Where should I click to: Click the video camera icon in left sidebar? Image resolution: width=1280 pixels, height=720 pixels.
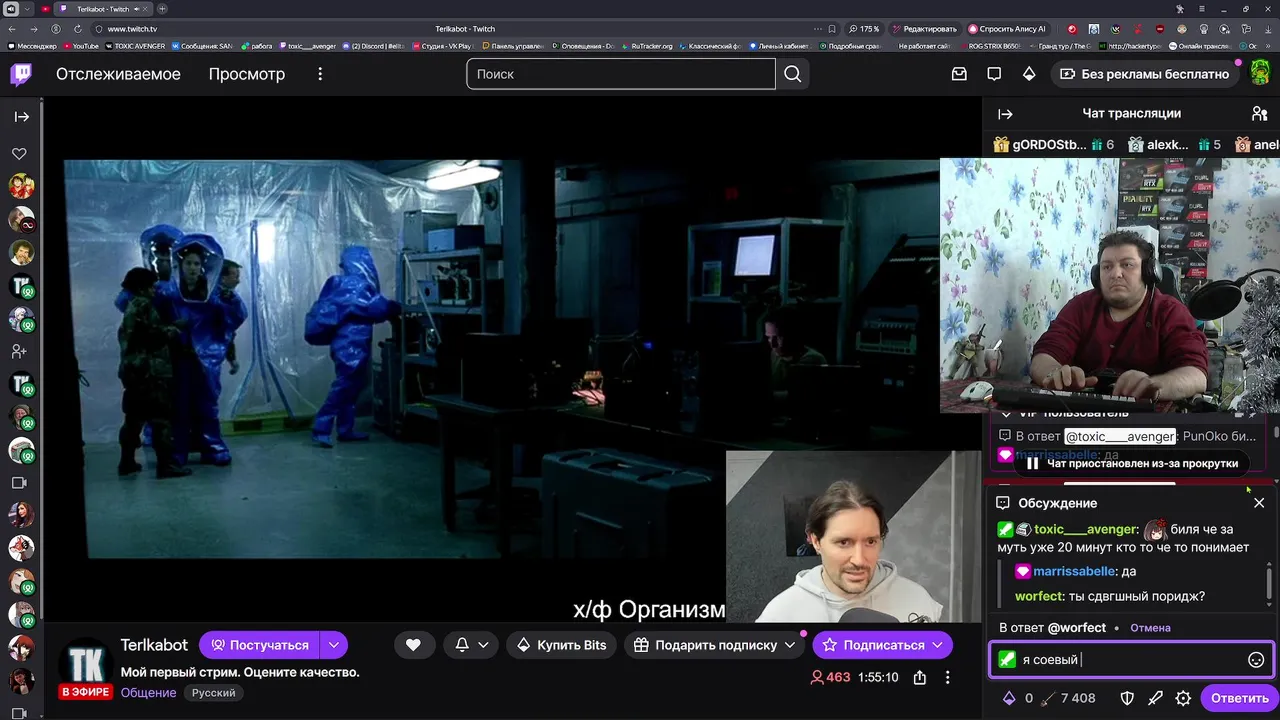[19, 483]
